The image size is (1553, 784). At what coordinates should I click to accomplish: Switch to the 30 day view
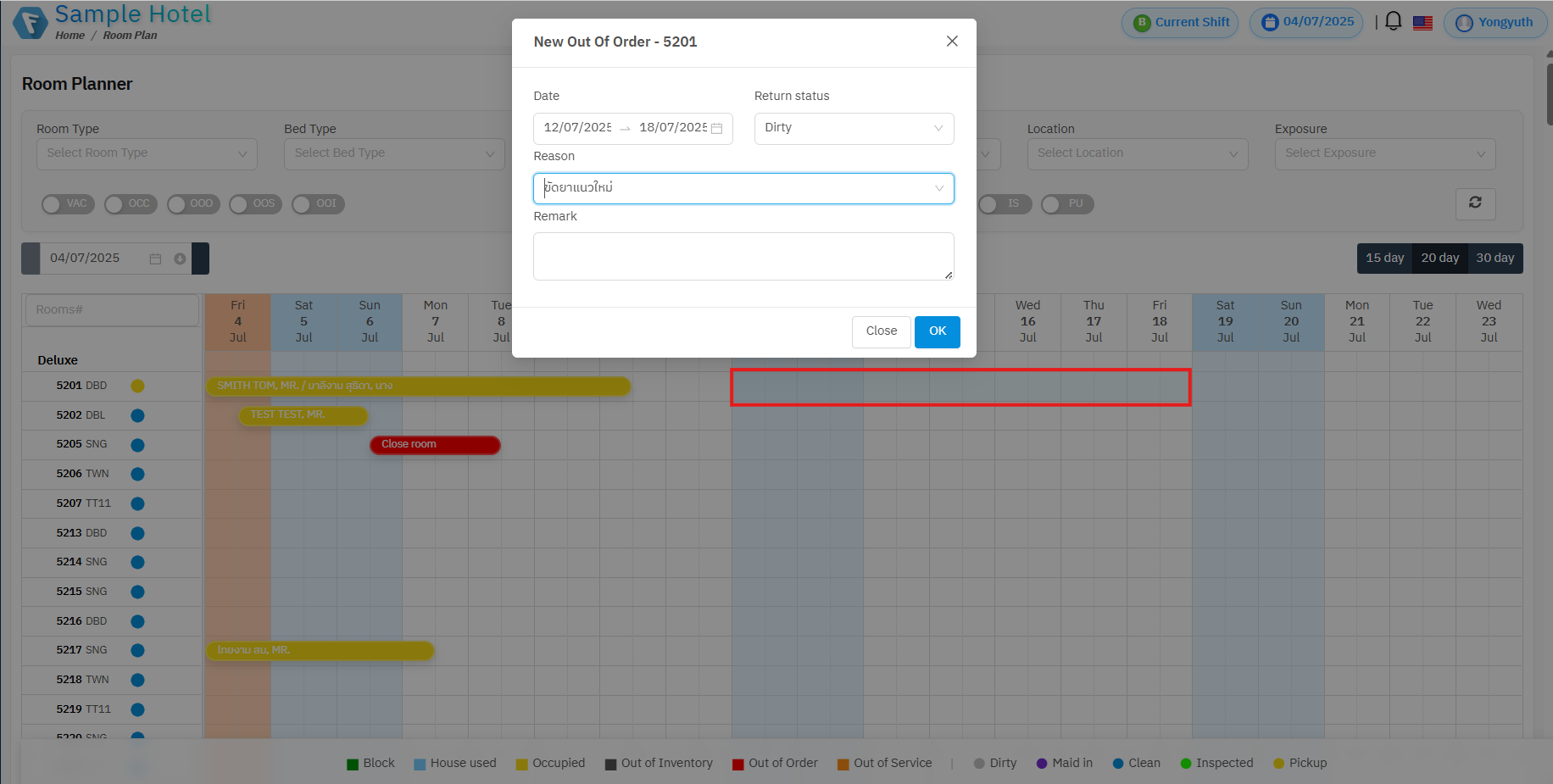tap(1495, 259)
